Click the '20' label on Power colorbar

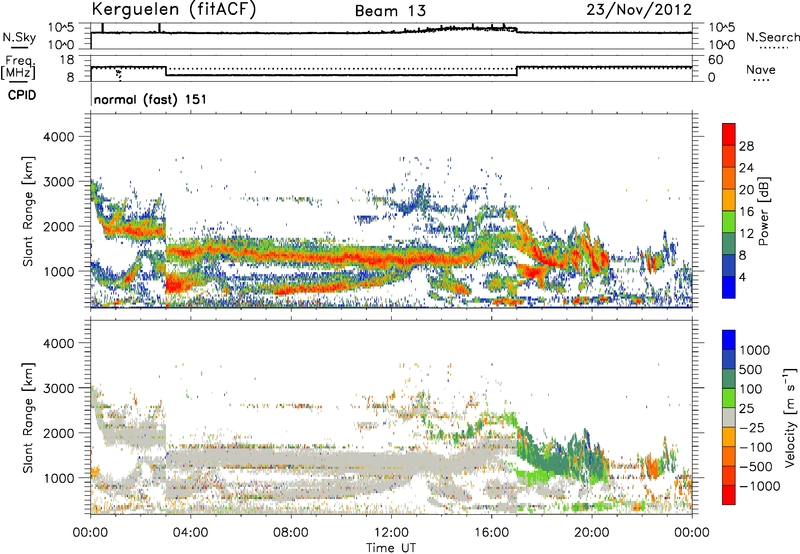point(746,190)
